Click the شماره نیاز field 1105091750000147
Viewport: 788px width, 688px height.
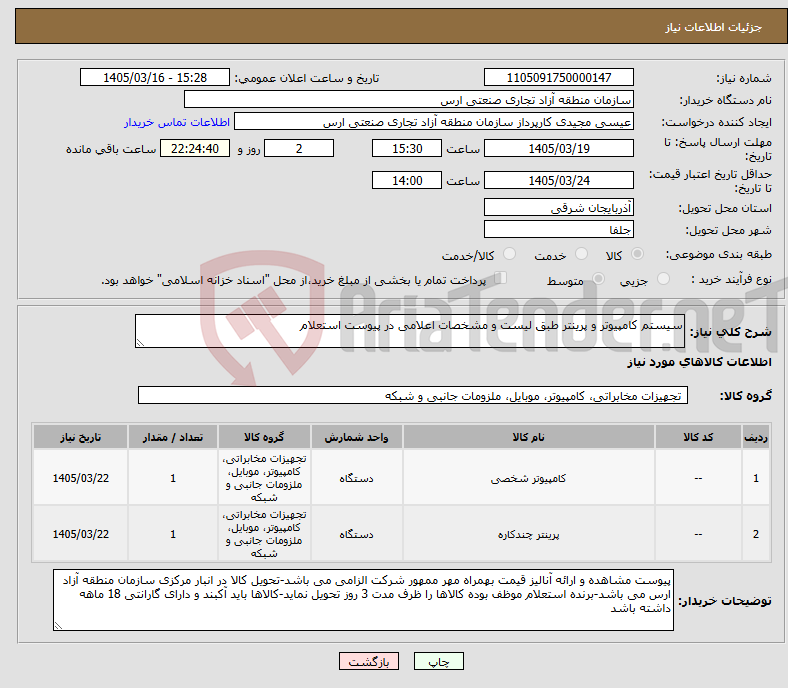click(x=559, y=77)
